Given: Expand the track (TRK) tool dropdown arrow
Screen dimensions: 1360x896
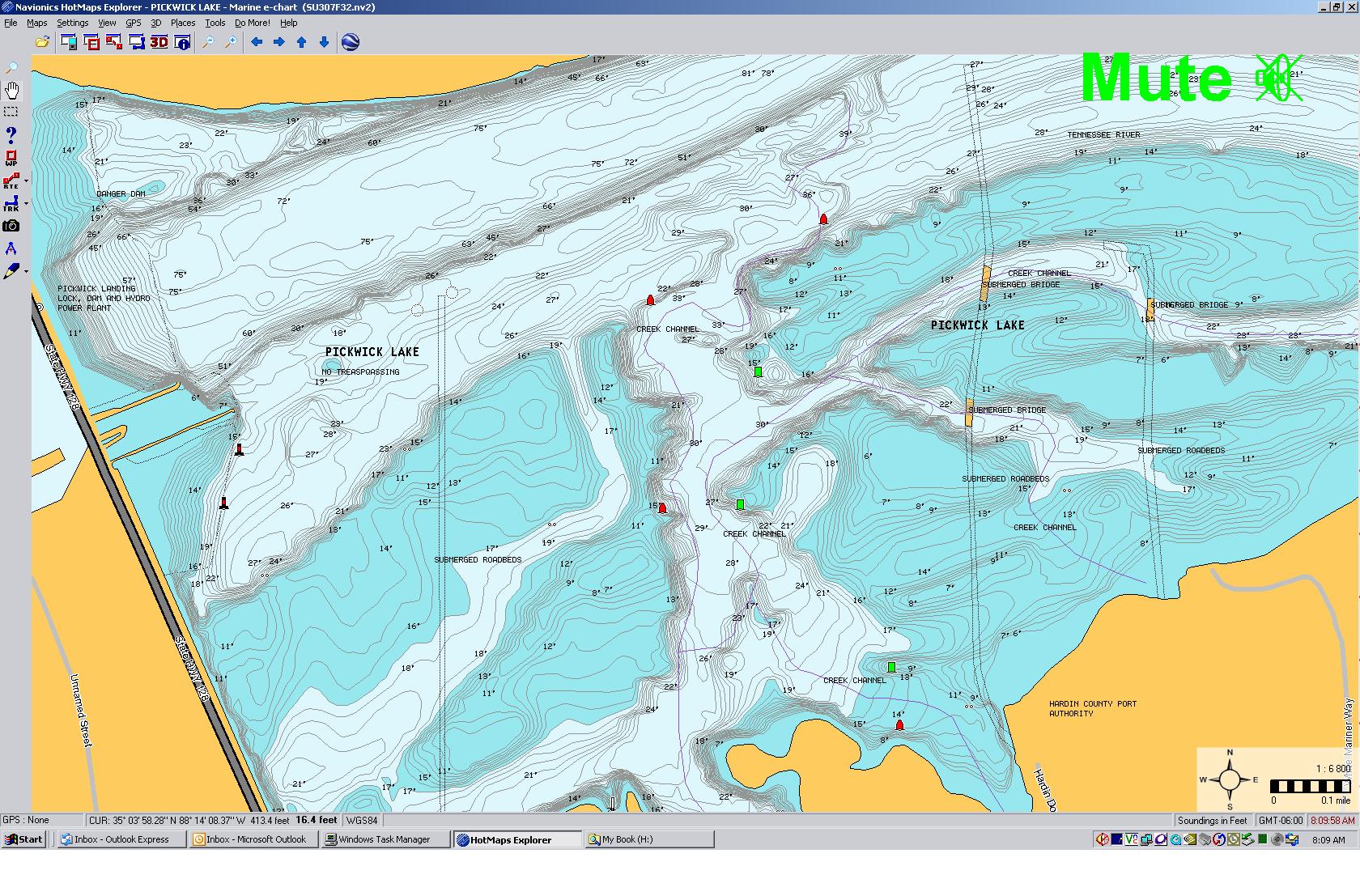Looking at the screenshot, I should coord(27,204).
